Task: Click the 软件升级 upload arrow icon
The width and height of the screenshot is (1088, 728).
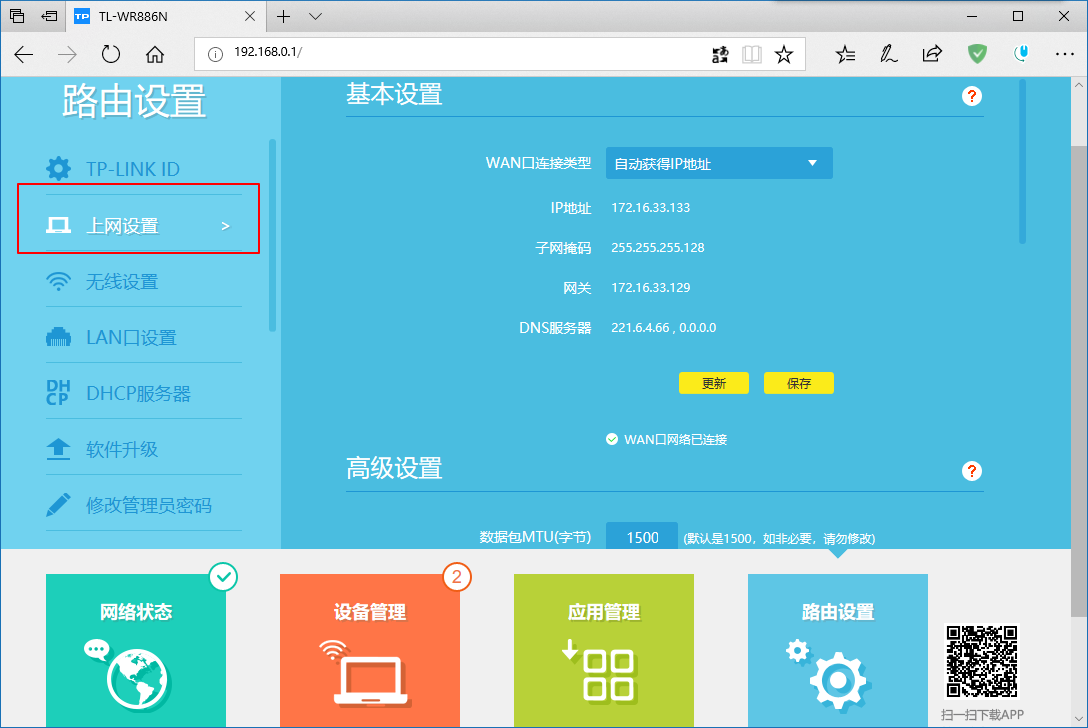Action: [59, 449]
